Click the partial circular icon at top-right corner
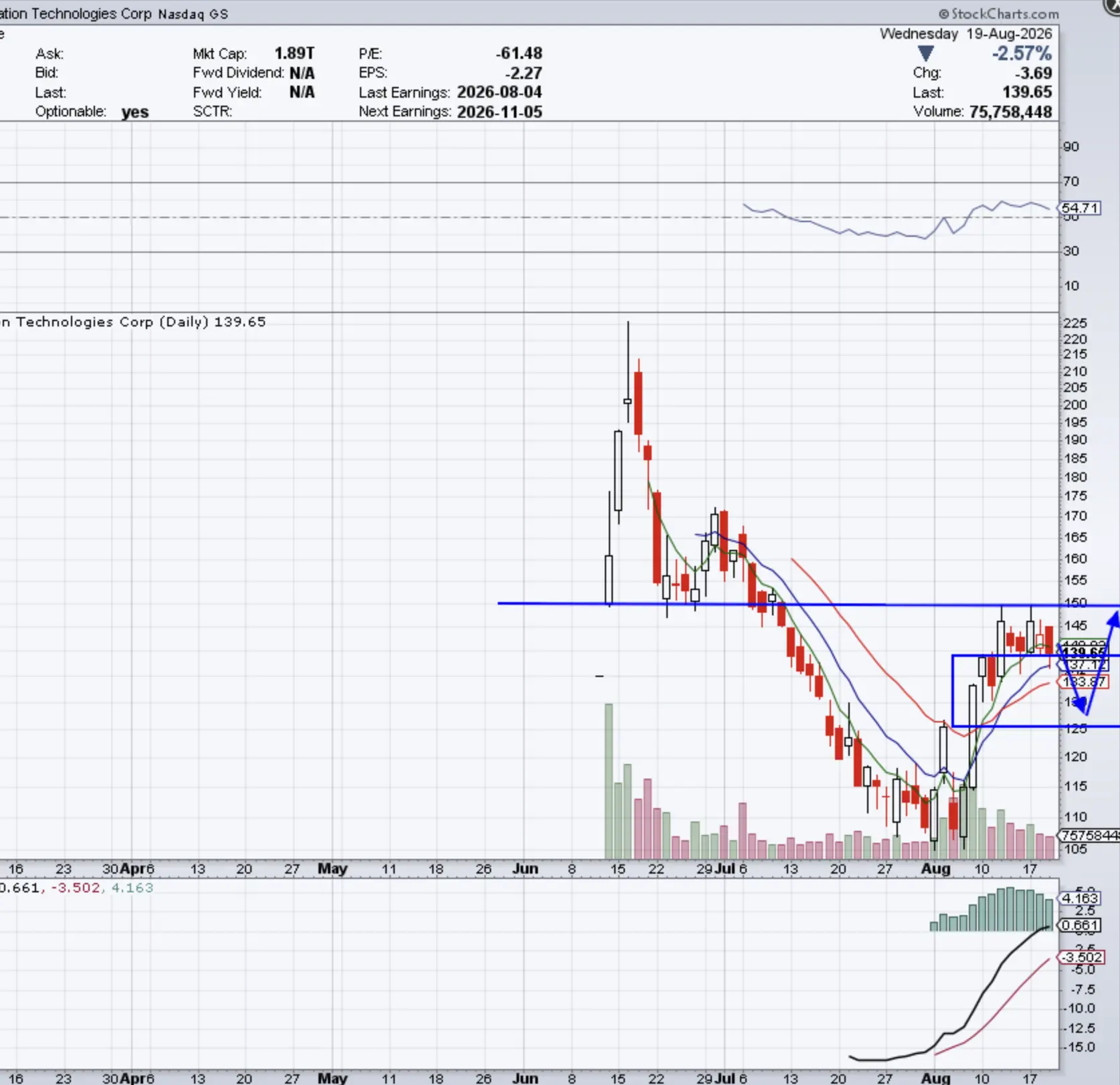The width and height of the screenshot is (1120, 1085). [x=1111, y=6]
